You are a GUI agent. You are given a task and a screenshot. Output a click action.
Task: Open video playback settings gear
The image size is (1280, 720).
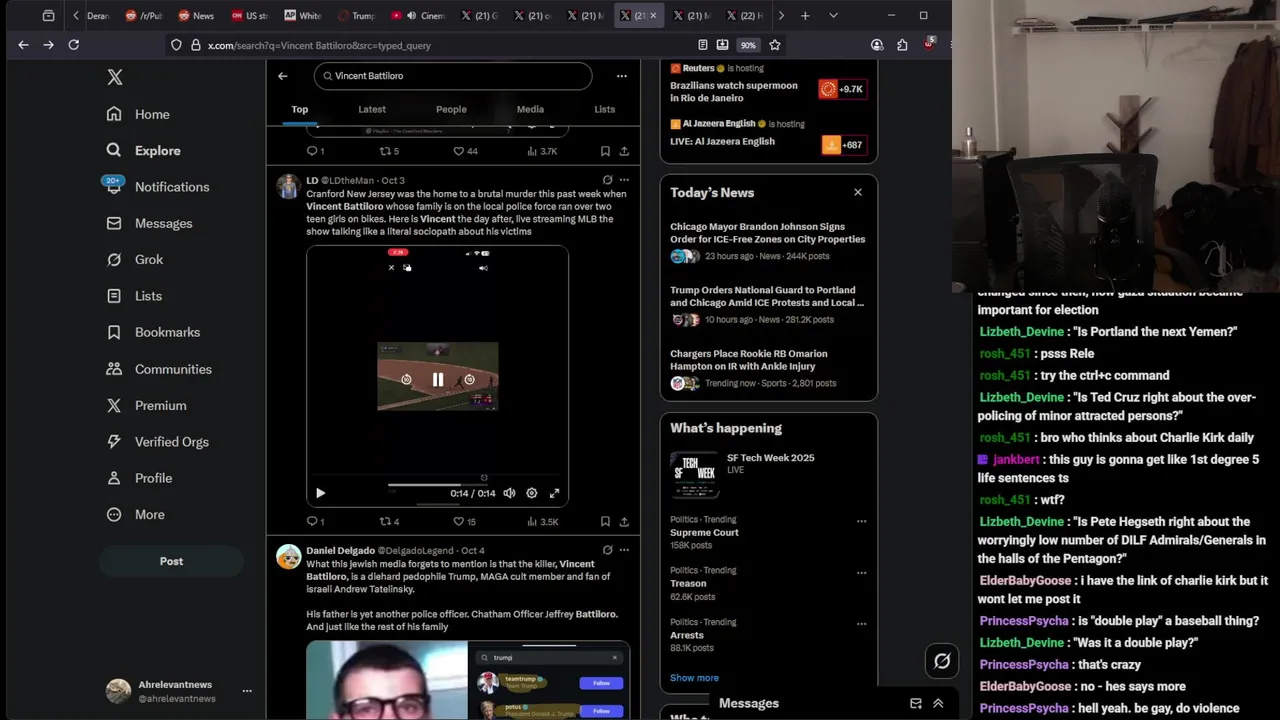(531, 493)
